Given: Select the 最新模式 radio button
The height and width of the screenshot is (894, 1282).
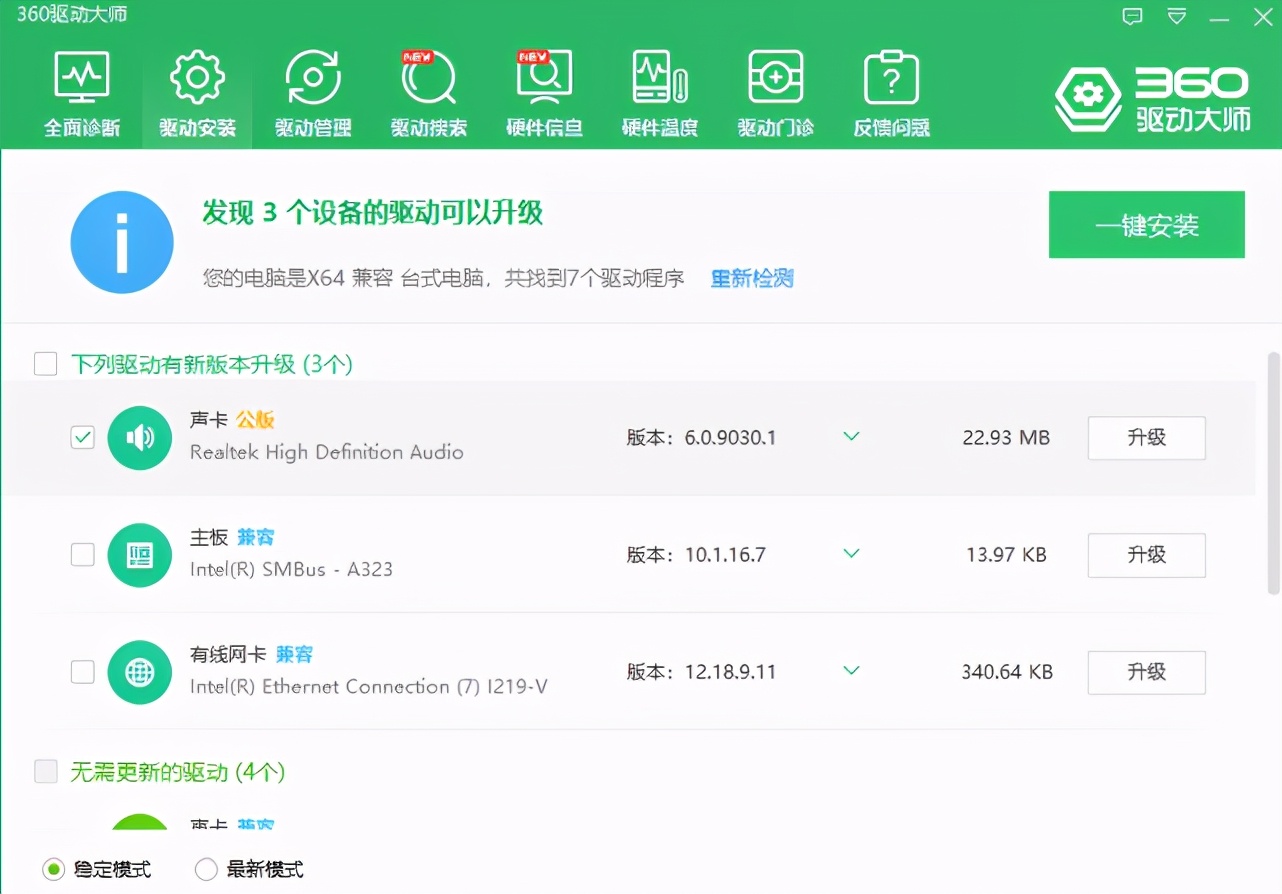Looking at the screenshot, I should tap(206, 869).
